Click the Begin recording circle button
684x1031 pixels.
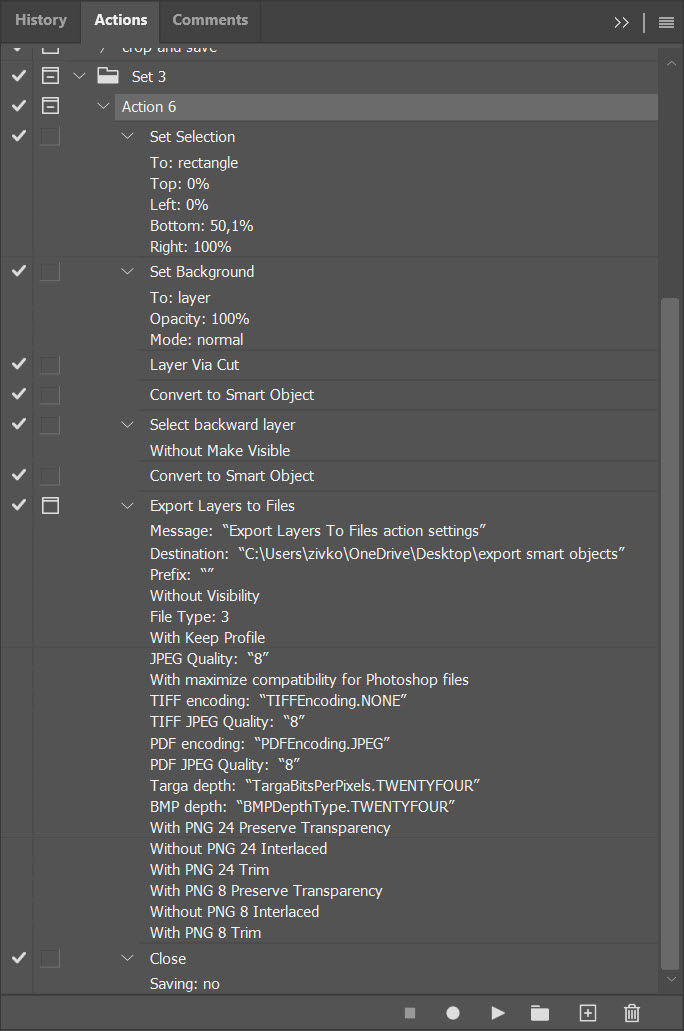(453, 1013)
